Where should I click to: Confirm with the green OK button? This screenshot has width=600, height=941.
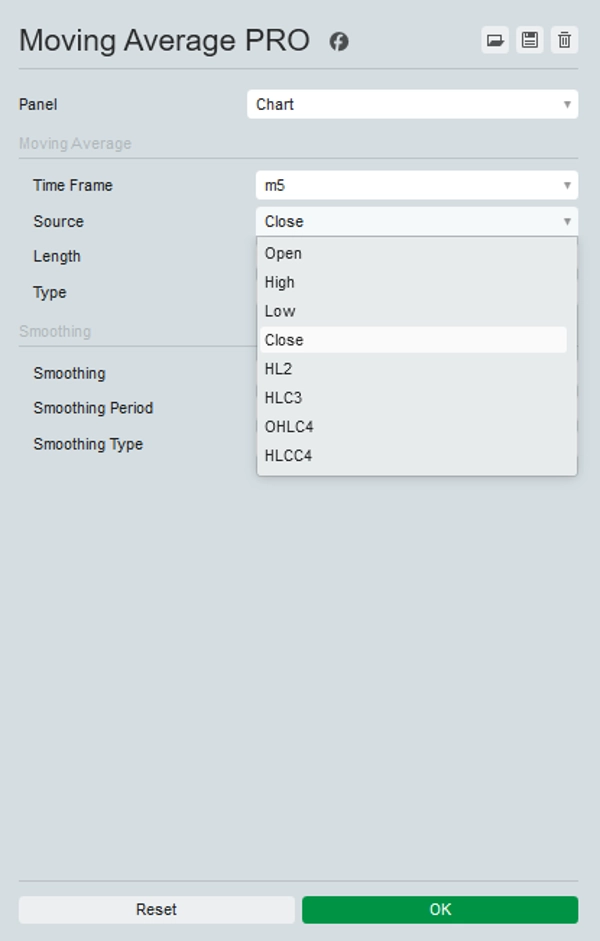point(440,909)
